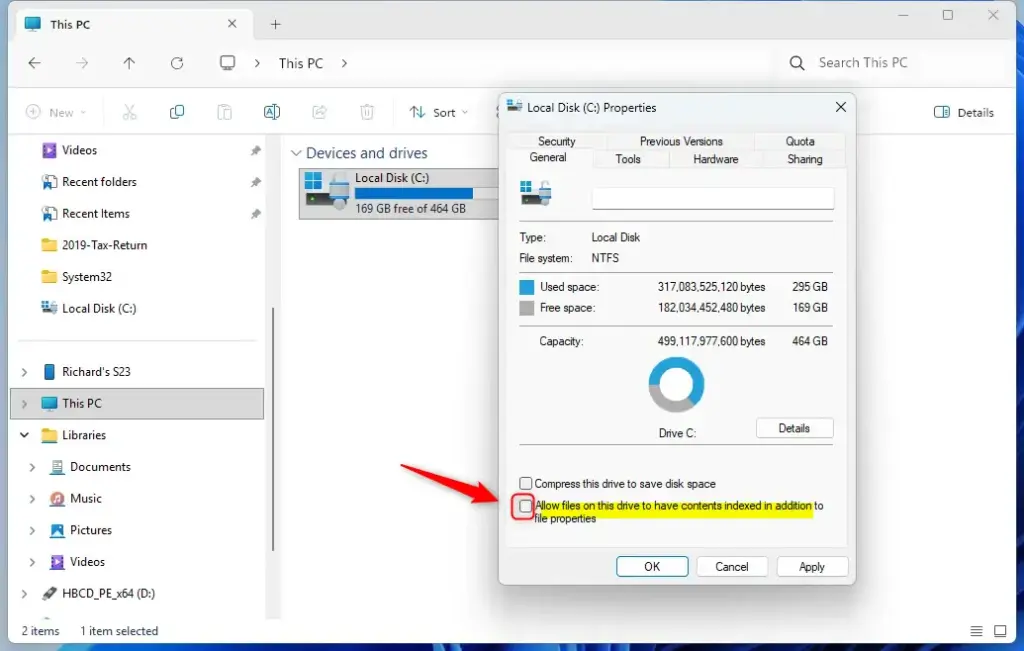Click Apply in Properties dialog

tap(812, 567)
